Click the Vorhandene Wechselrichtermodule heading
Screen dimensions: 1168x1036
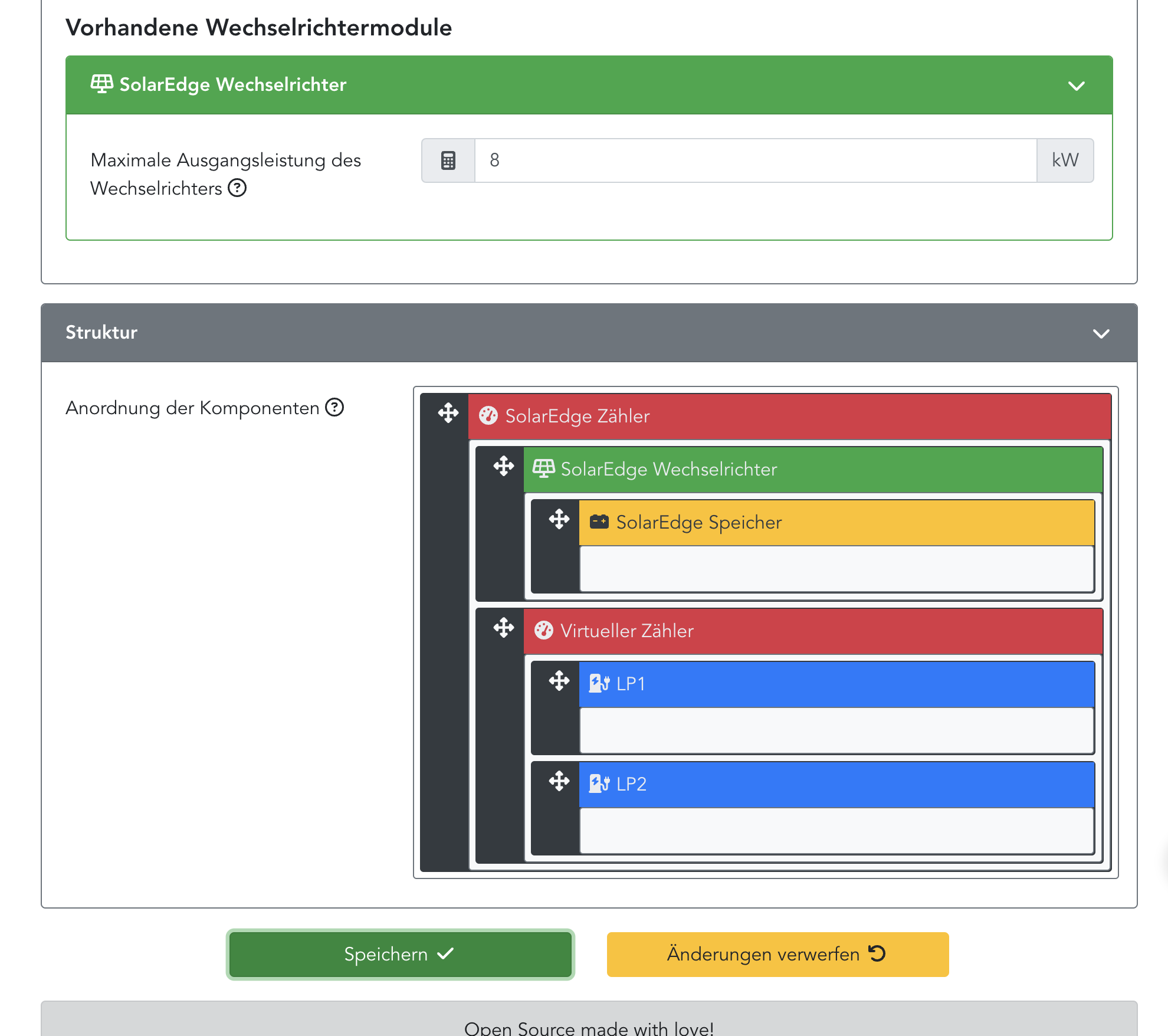[259, 27]
